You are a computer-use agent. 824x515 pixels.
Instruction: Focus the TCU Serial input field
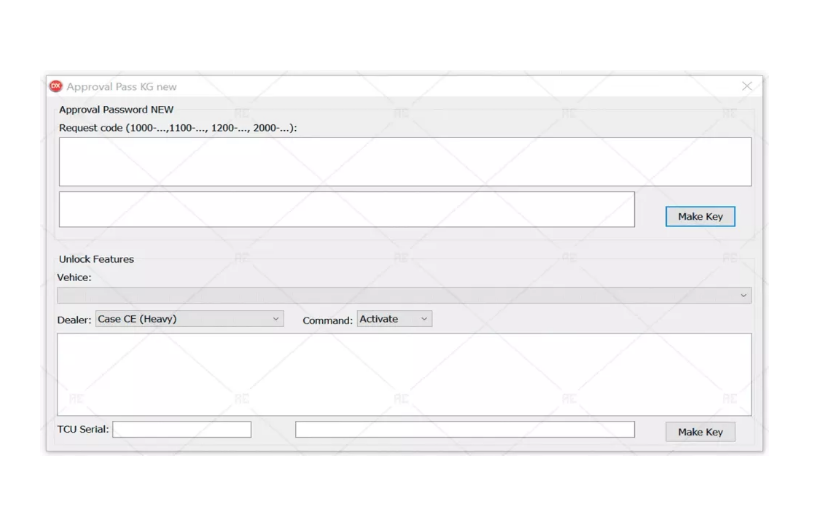[182, 429]
